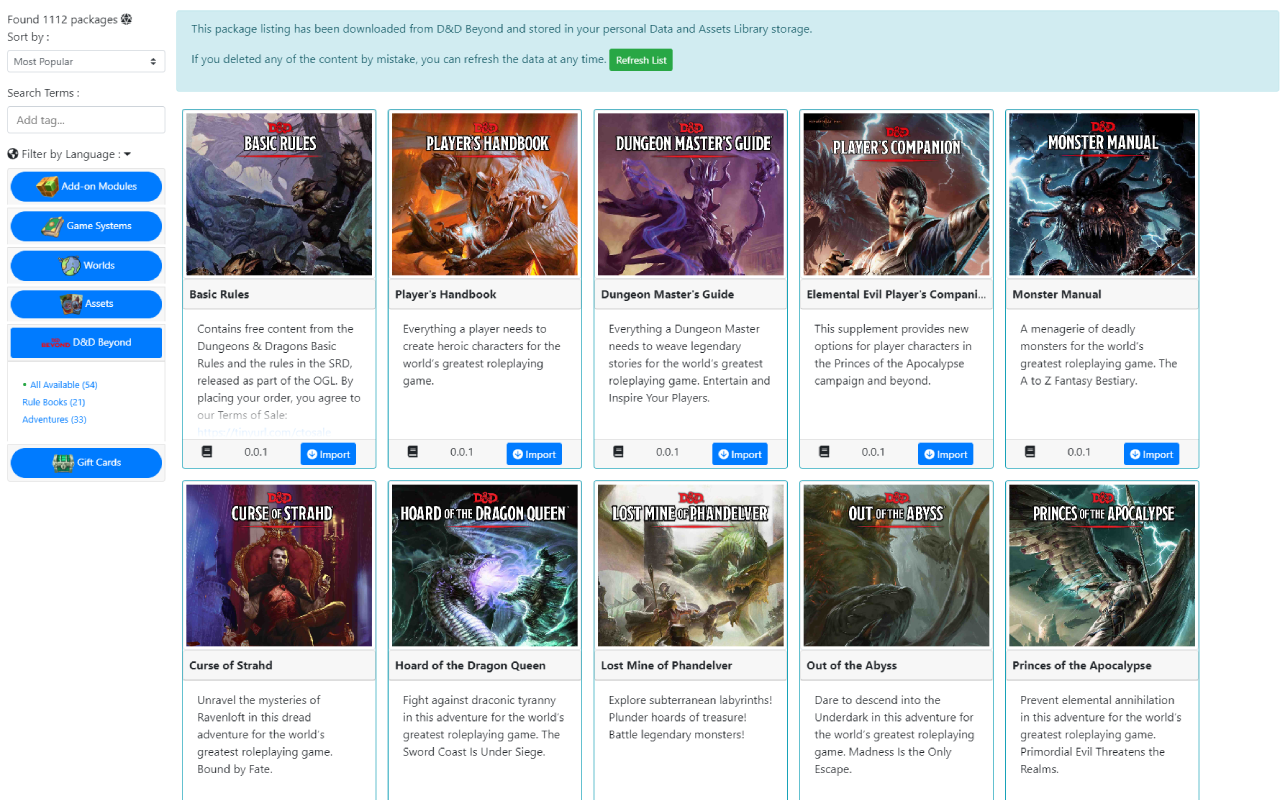Filter by Rule Books (21)
This screenshot has width=1280, height=800.
[x=53, y=402]
